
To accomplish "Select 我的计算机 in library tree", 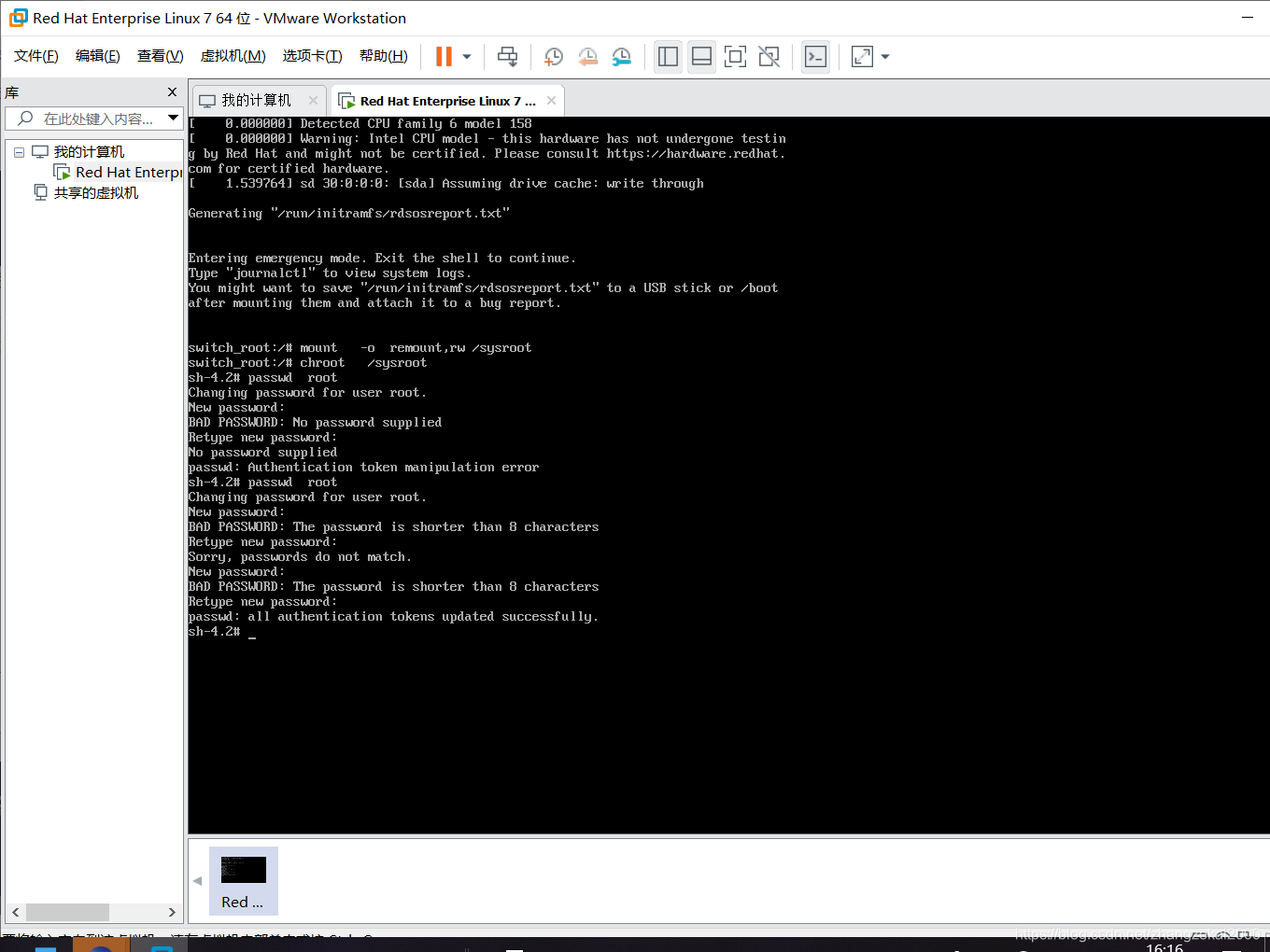I will point(89,152).
